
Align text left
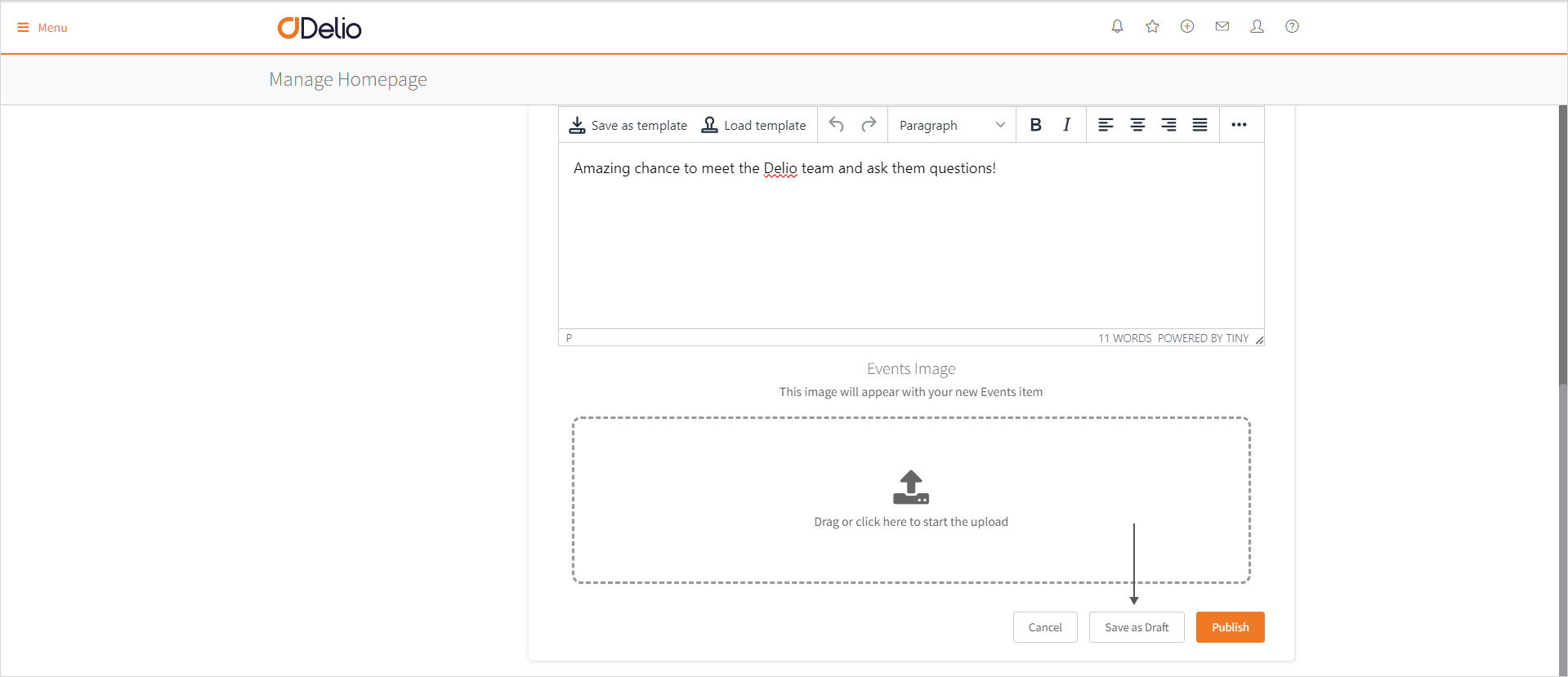click(x=1106, y=125)
